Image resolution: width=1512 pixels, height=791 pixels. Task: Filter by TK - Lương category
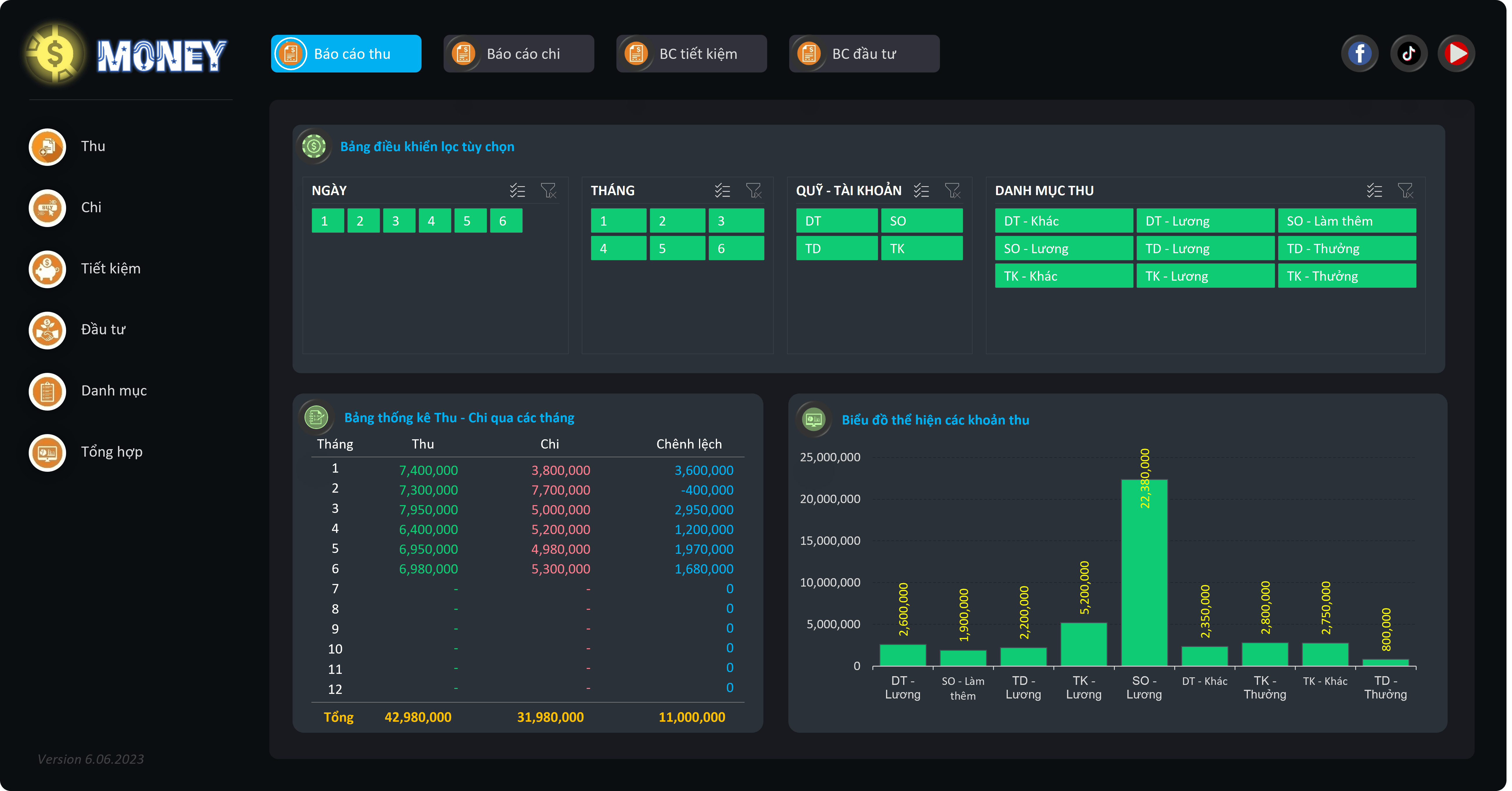[1205, 276]
